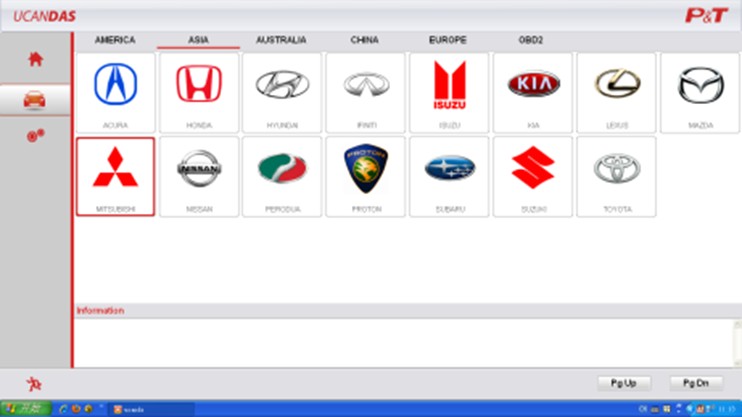
Task: Open the Windows Start button
Action: point(26,409)
